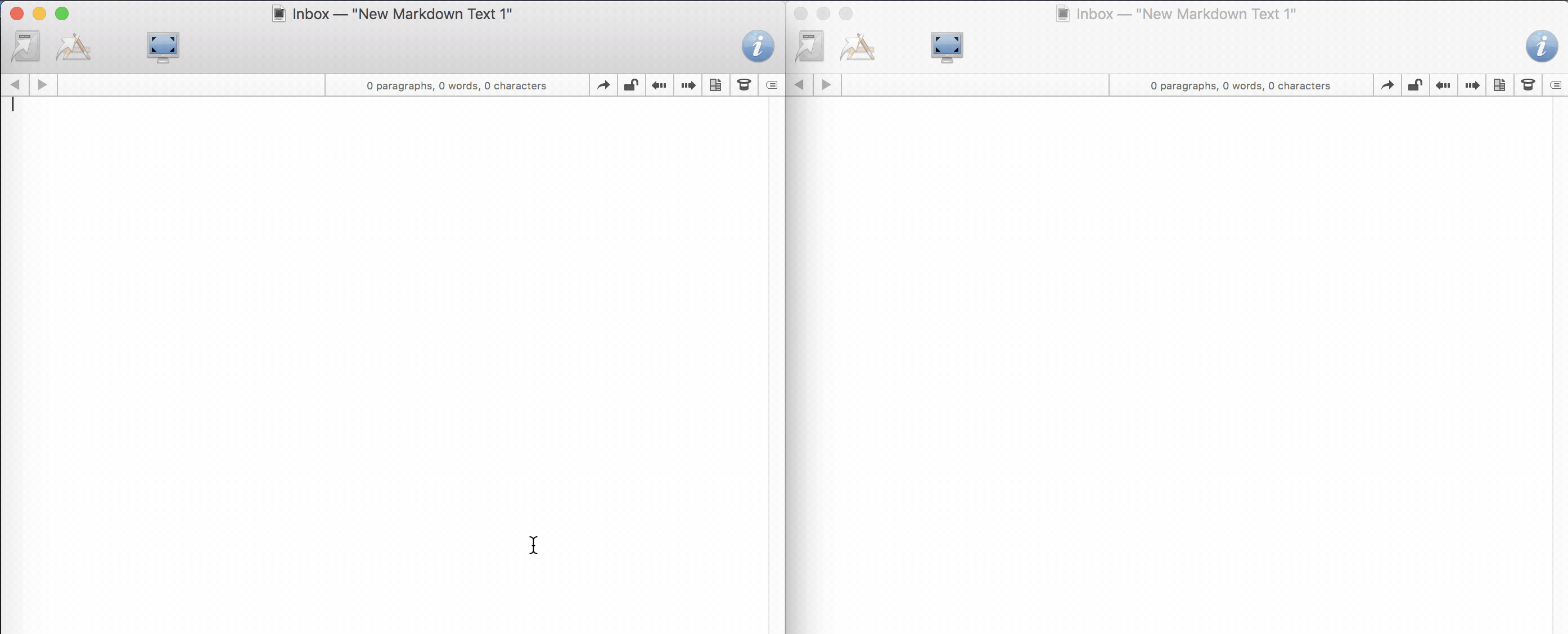Image resolution: width=1568 pixels, height=634 pixels.
Task: Click the curved share arrow in active window
Action: point(602,85)
